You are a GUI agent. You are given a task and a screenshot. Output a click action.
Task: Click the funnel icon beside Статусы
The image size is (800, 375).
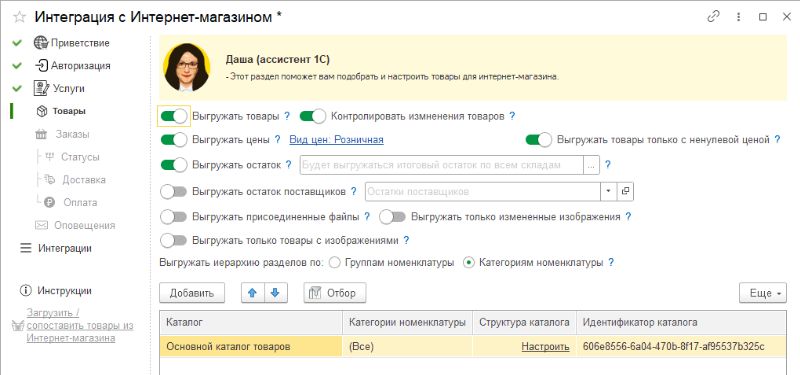[x=49, y=157]
